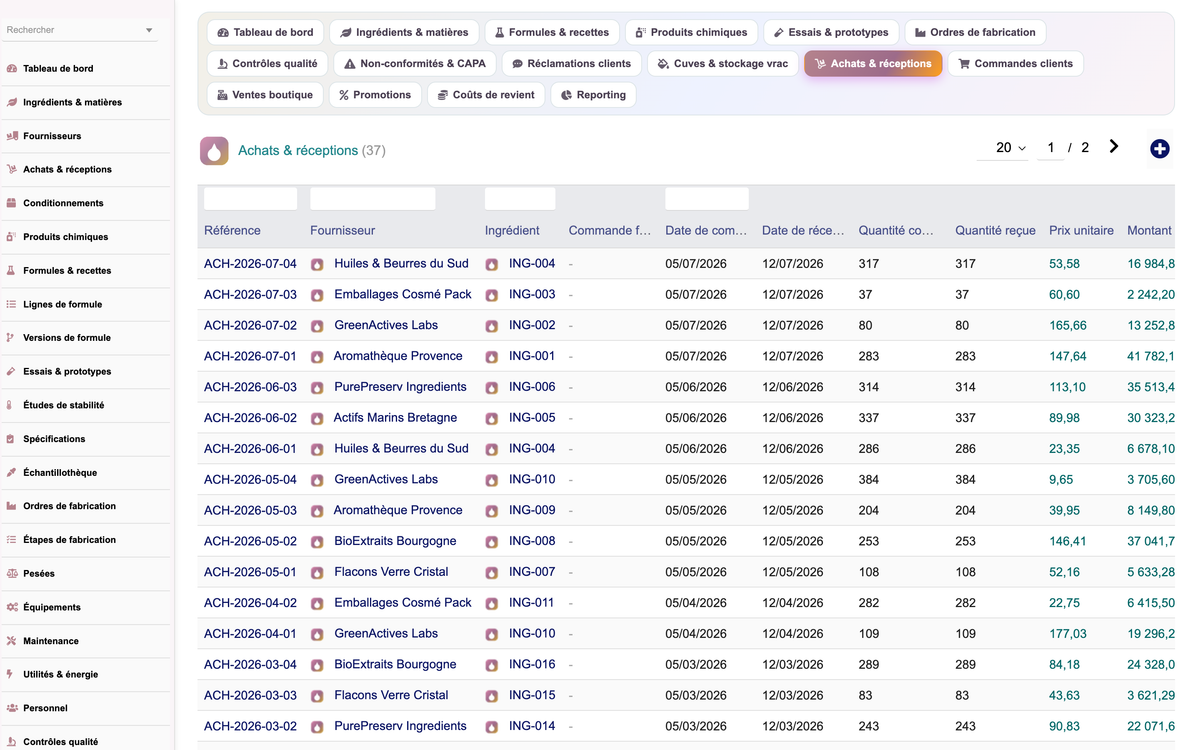Switch to the Essais & prototypes tab

[x=832, y=32]
